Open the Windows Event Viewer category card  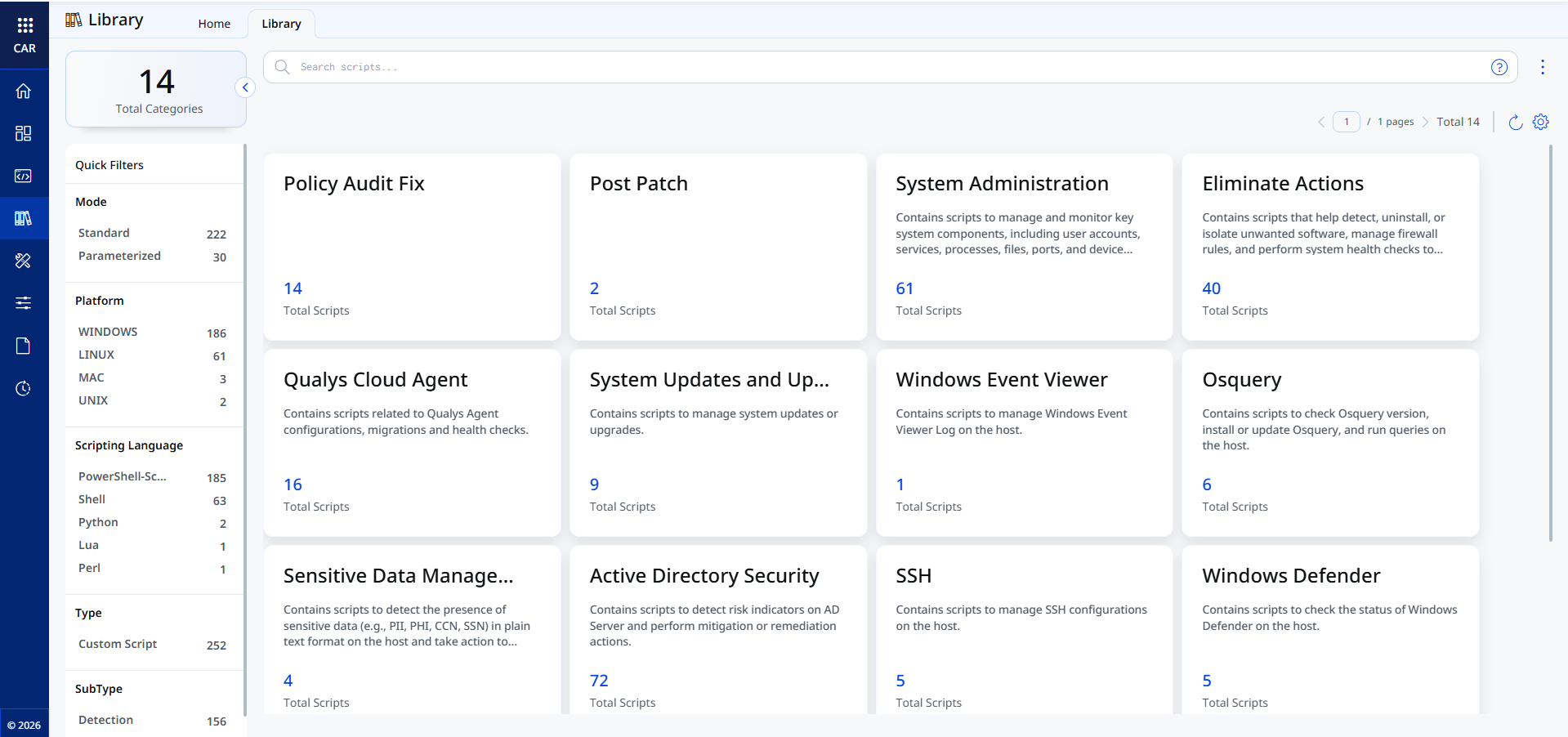click(x=1024, y=443)
